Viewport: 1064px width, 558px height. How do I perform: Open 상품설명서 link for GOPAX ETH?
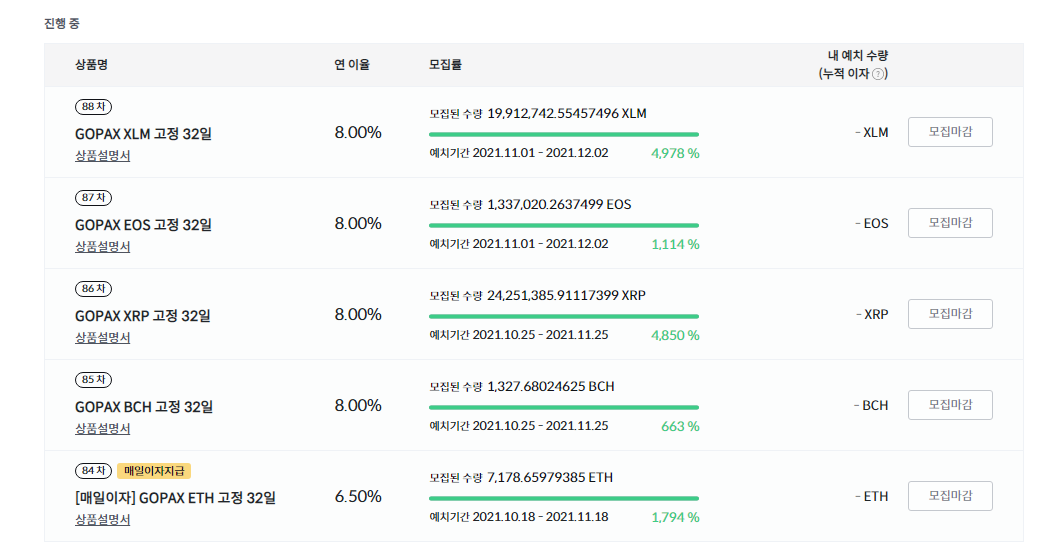pyautogui.click(x=102, y=519)
